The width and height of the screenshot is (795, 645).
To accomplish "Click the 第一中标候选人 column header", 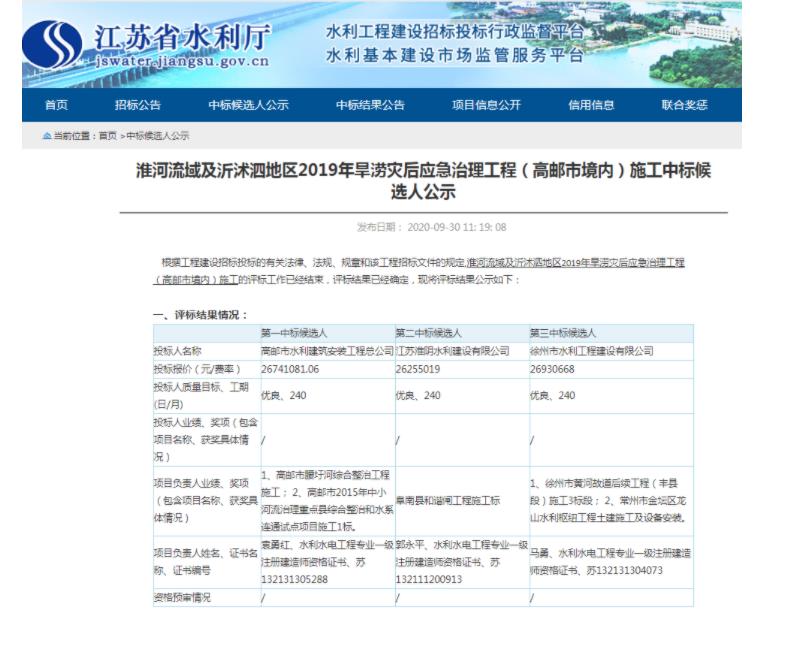I will click(294, 332).
